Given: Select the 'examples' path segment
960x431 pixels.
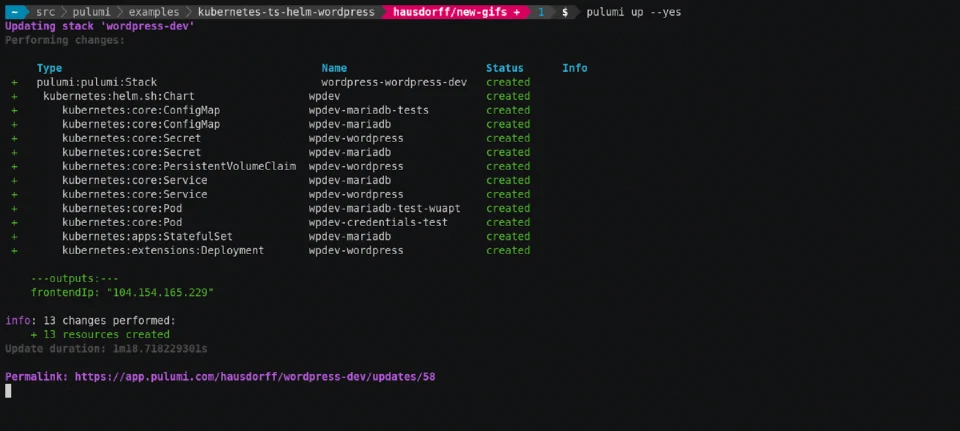Looking at the screenshot, I should [x=154, y=12].
